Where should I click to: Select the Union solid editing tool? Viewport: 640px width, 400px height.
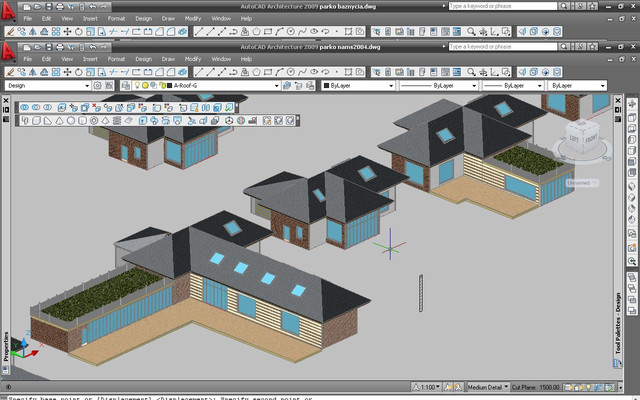point(25,107)
